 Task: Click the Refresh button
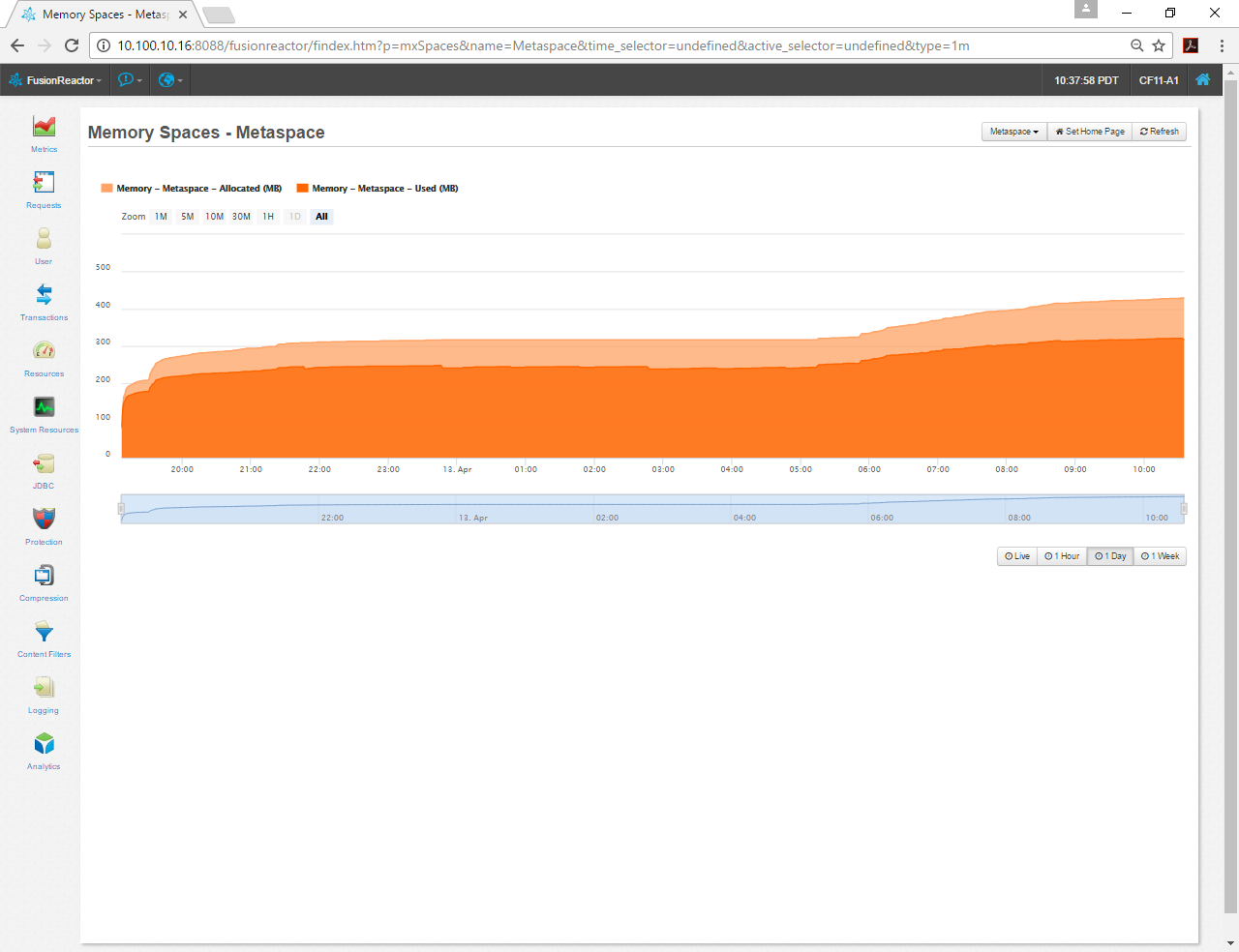point(1160,132)
